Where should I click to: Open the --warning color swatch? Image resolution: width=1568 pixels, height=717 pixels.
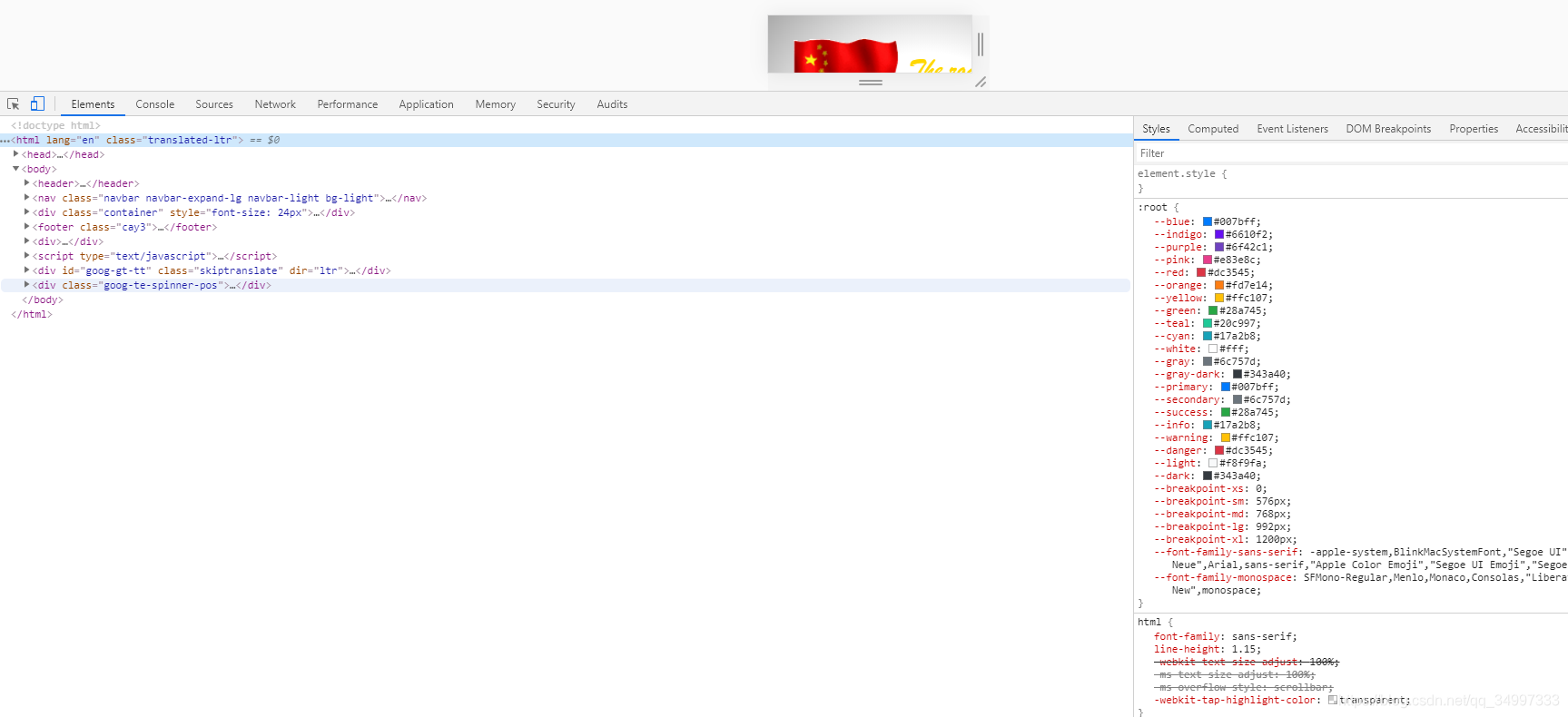(x=1226, y=437)
